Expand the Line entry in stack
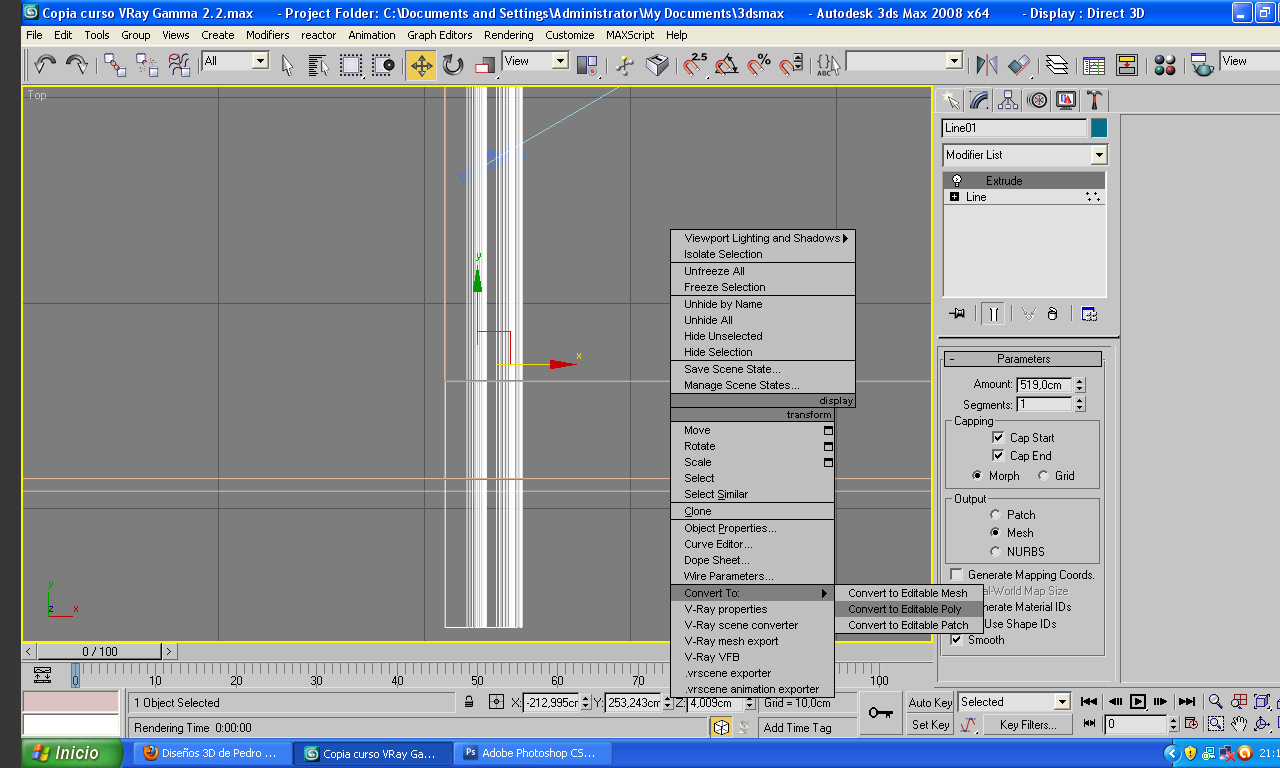 point(955,197)
